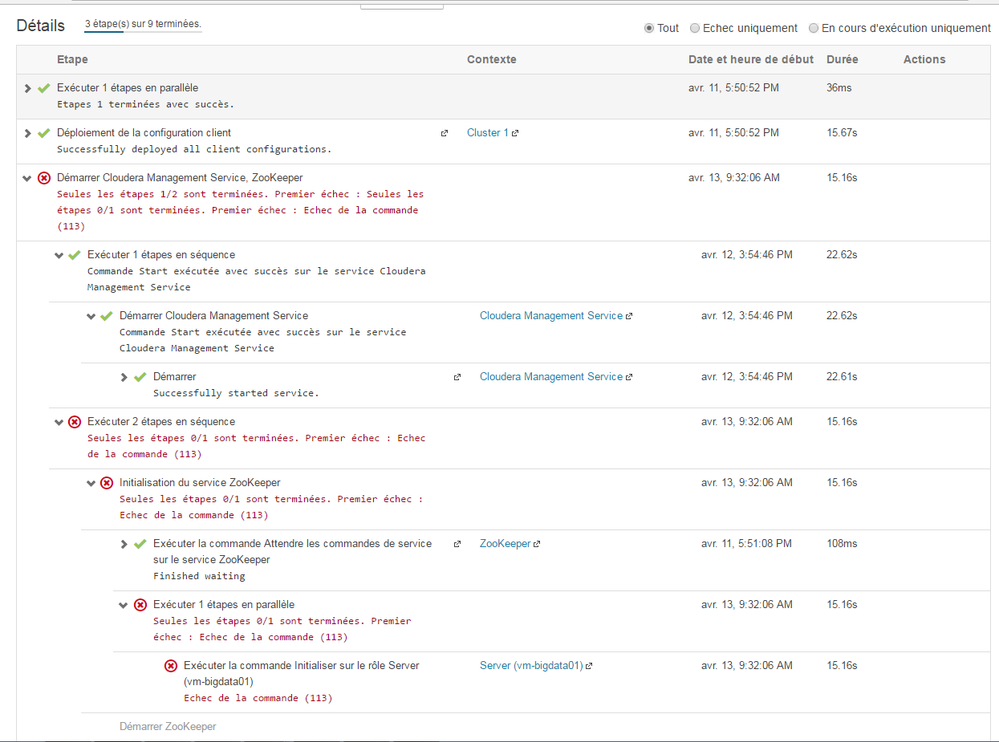Click external link icon next to ZooKeeper context
999x742 pixels.
coord(537,544)
